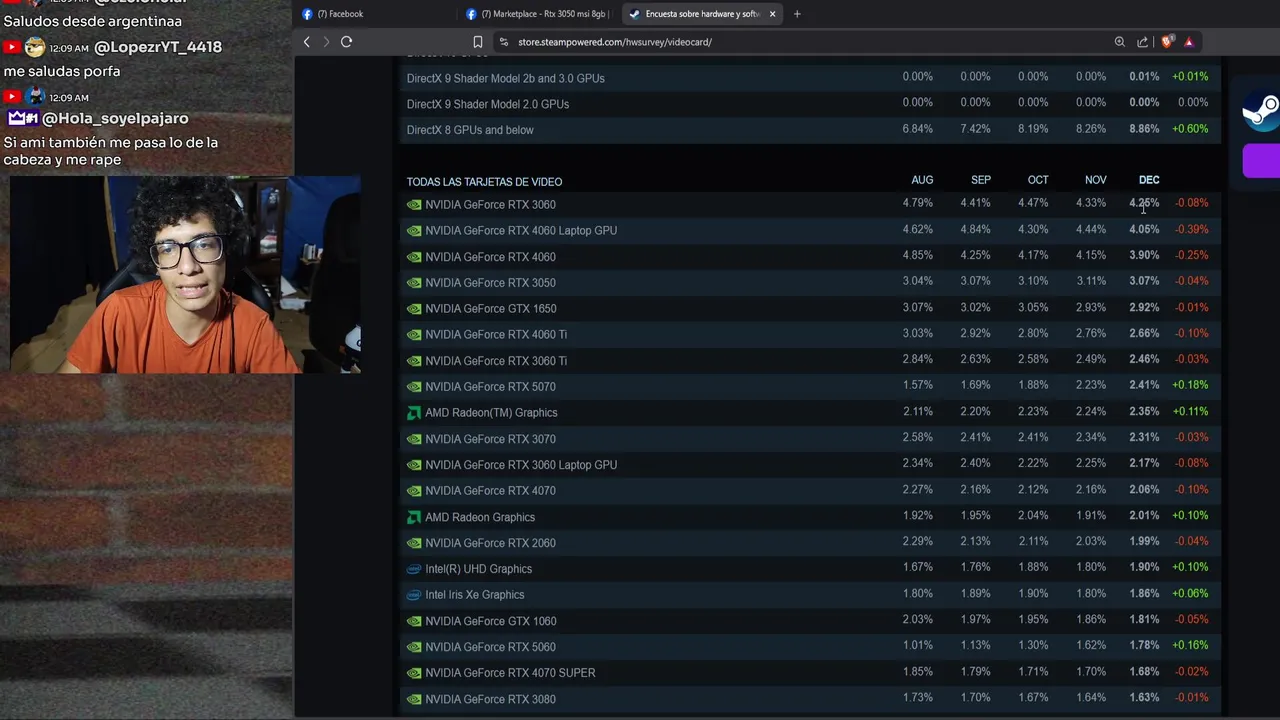The width and height of the screenshot is (1280, 720).
Task: Click the @LopezrYT_4418 chat username
Action: pyautogui.click(x=158, y=47)
